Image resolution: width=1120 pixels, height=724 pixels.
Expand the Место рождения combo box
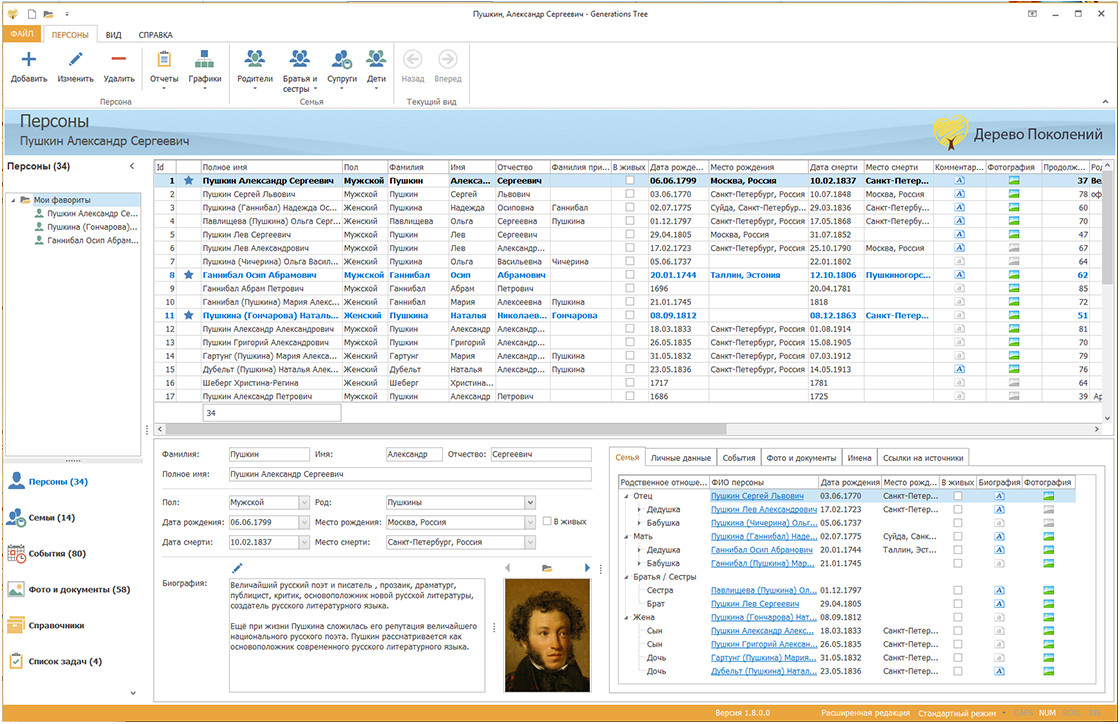click(x=530, y=522)
